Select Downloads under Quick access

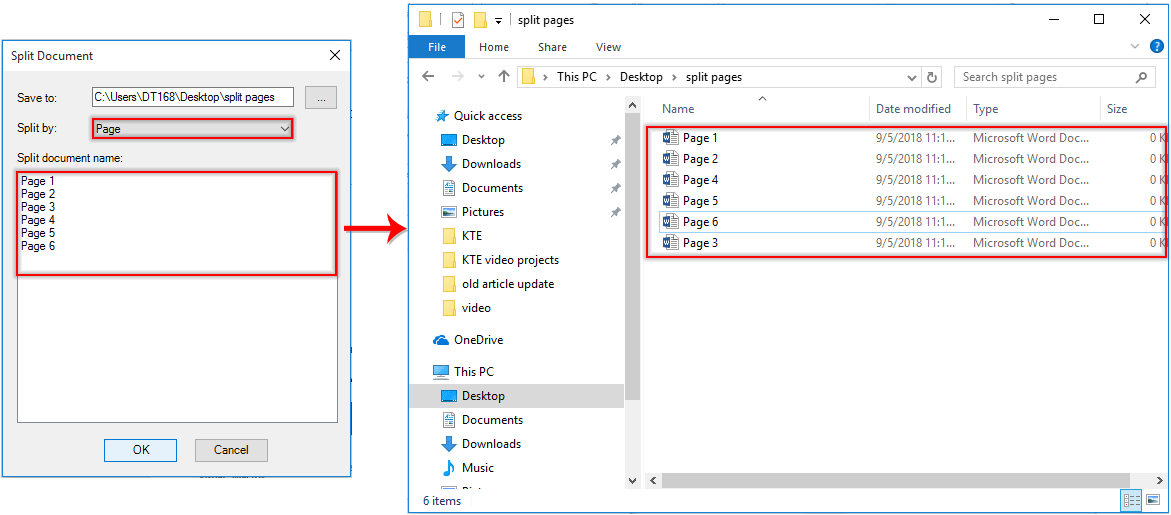click(491, 163)
